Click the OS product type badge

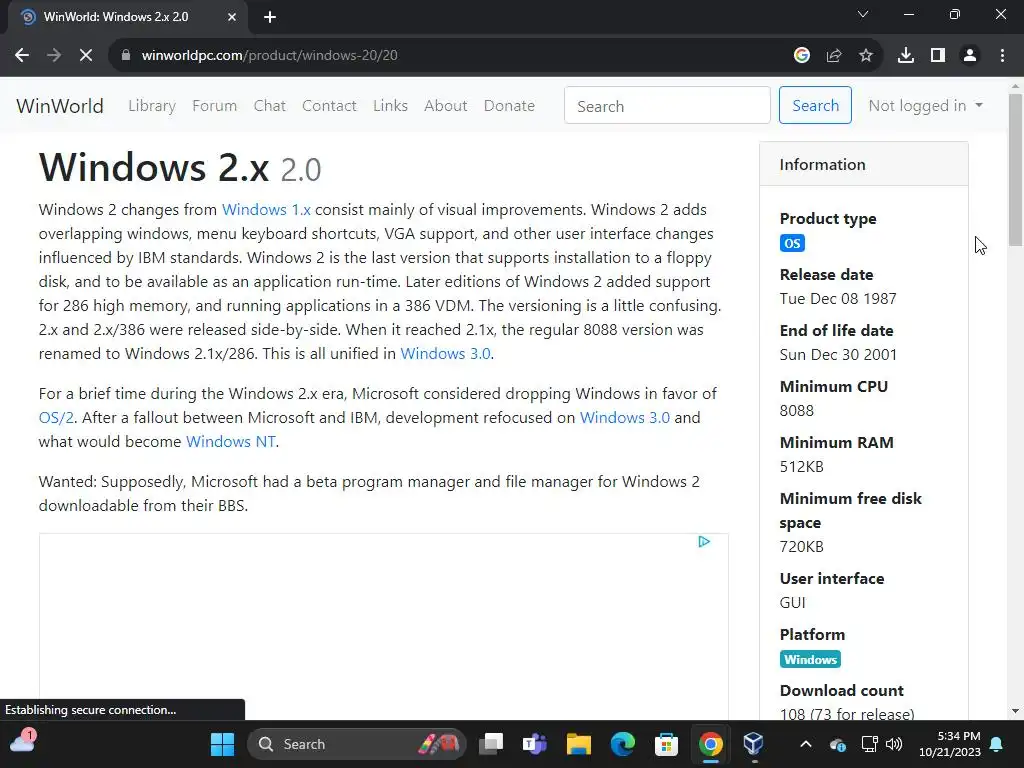click(x=792, y=244)
